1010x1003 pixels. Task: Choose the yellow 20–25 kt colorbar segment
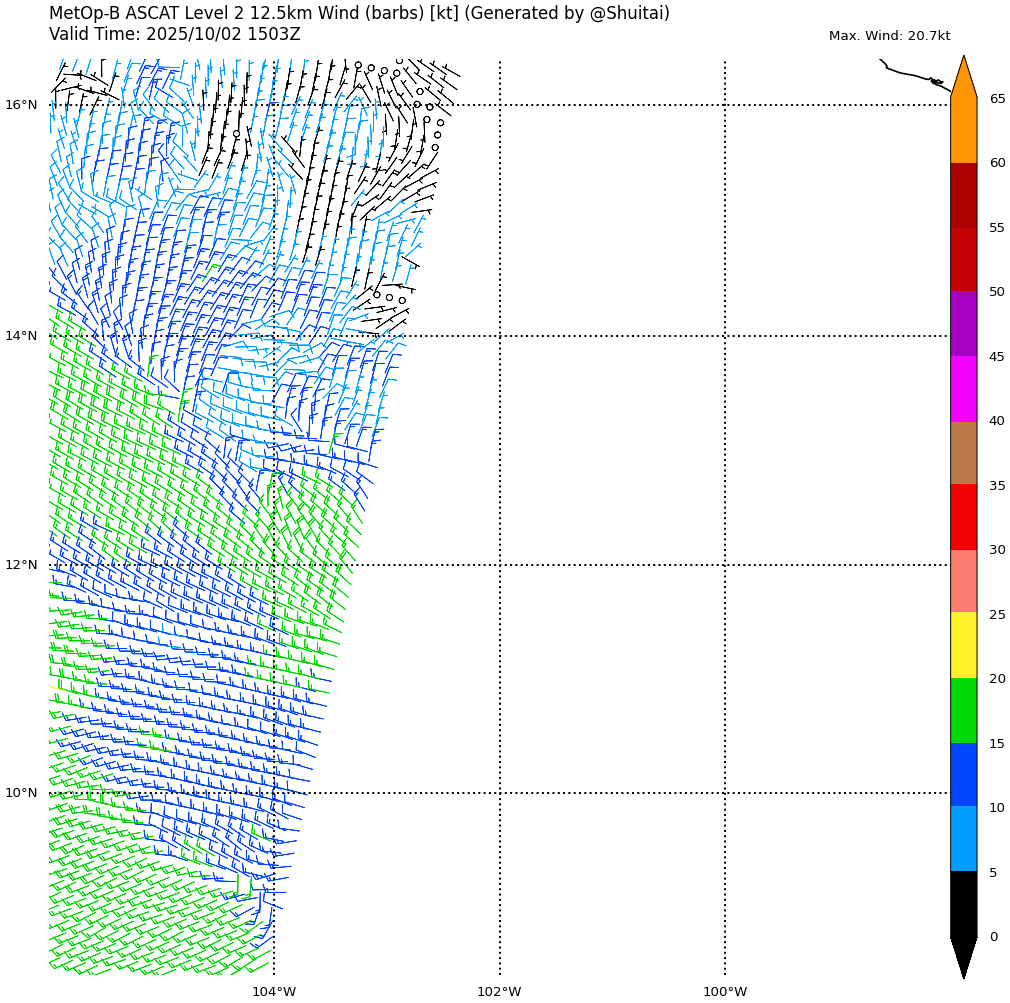tap(963, 645)
